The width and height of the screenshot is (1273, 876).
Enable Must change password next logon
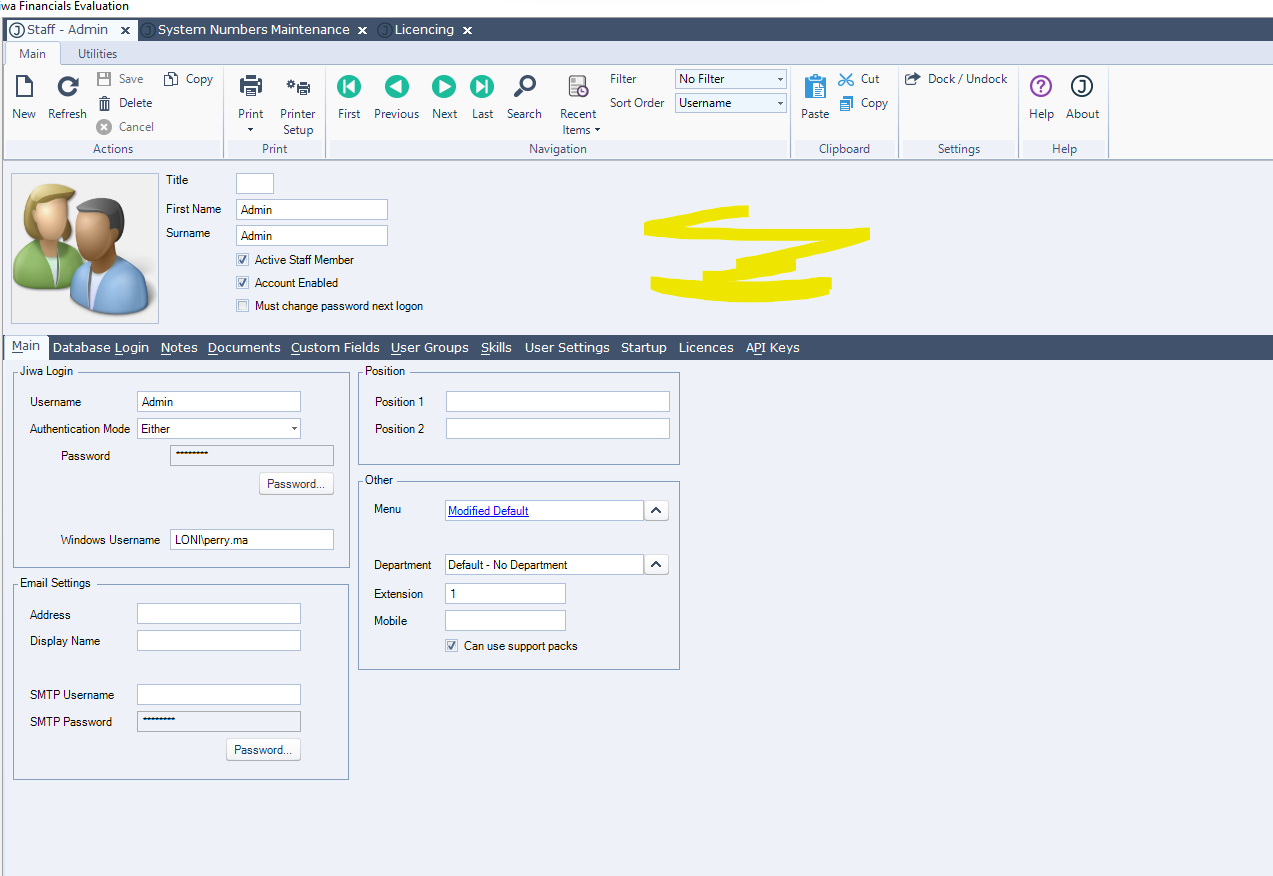pyautogui.click(x=243, y=306)
